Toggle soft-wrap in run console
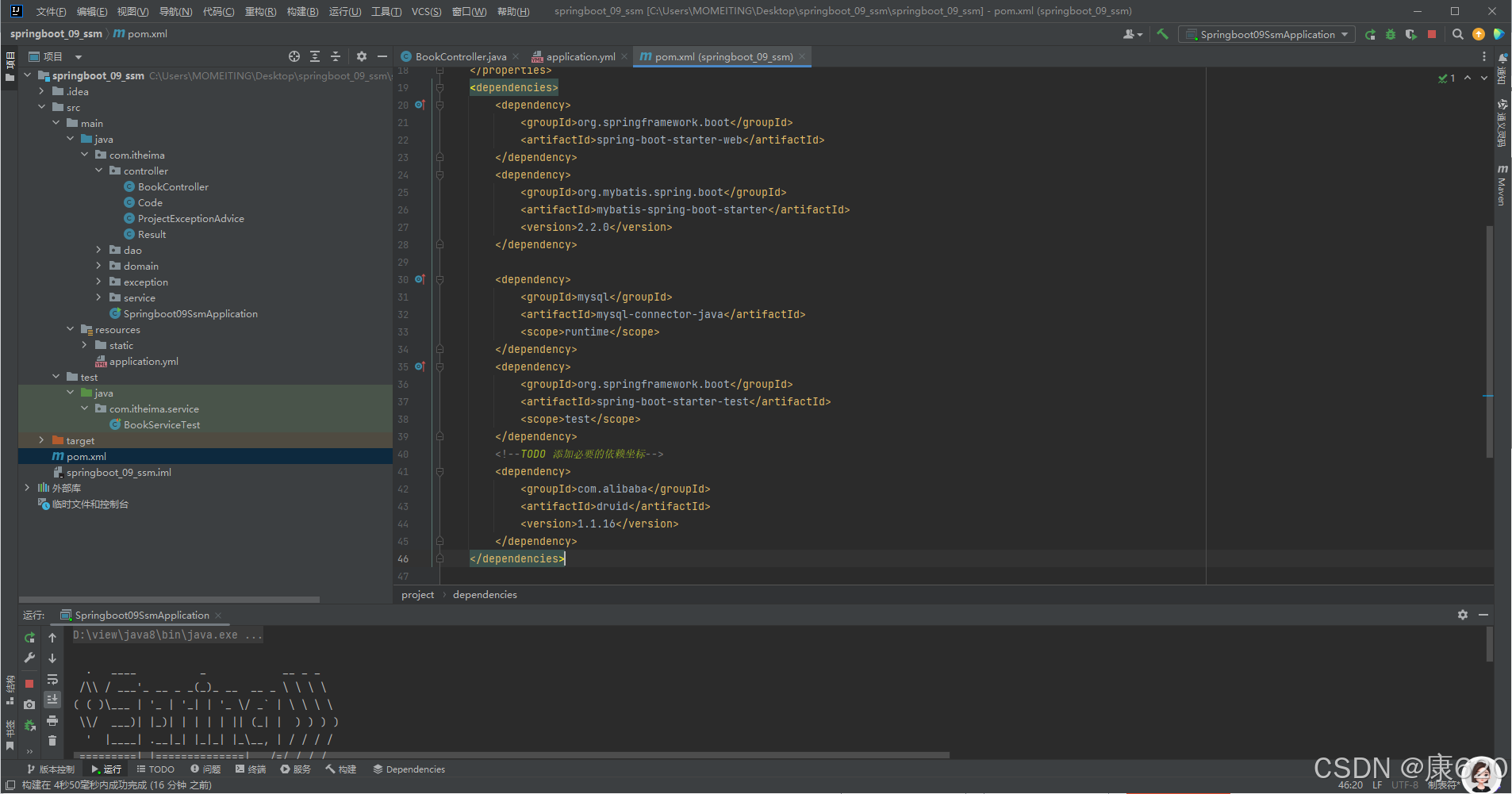This screenshot has width=1512, height=794. [52, 679]
